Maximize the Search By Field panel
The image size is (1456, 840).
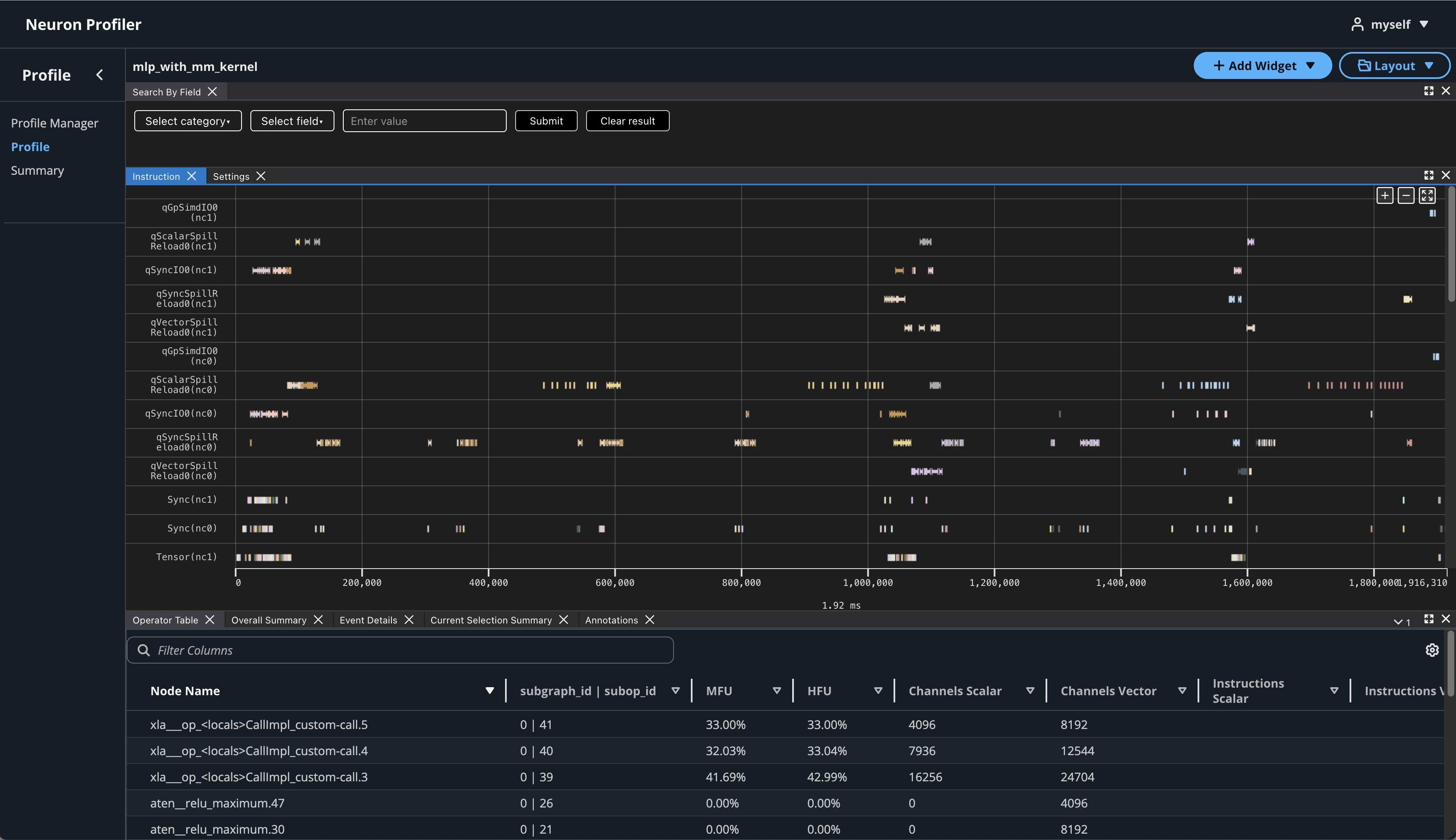pos(1428,91)
